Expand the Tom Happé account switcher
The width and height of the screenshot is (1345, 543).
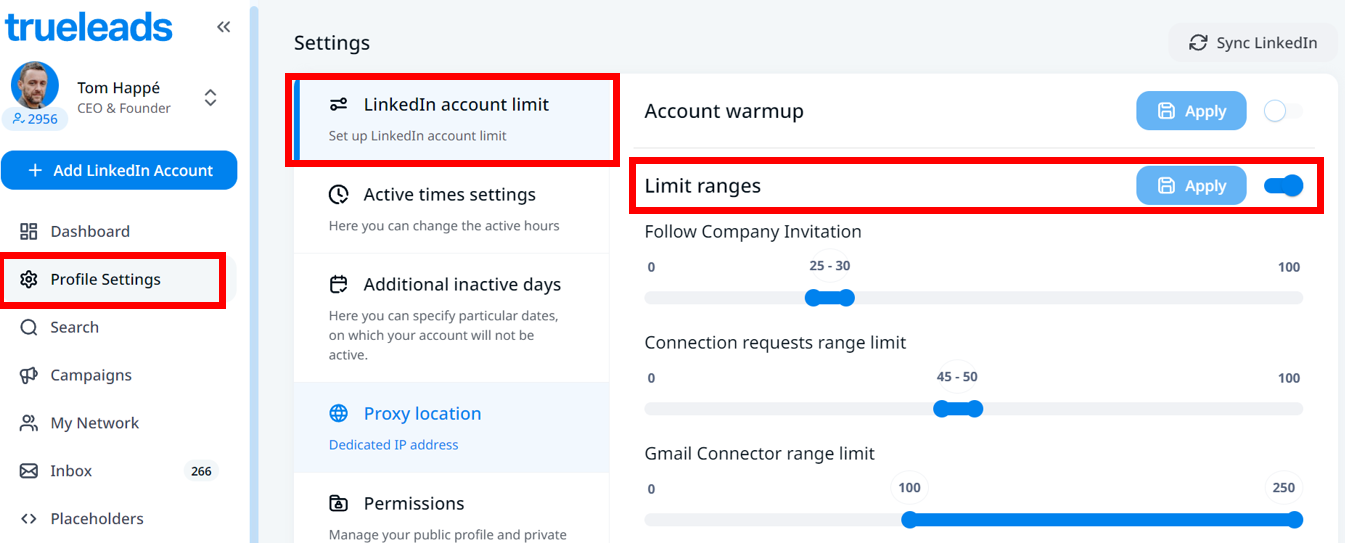(210, 98)
